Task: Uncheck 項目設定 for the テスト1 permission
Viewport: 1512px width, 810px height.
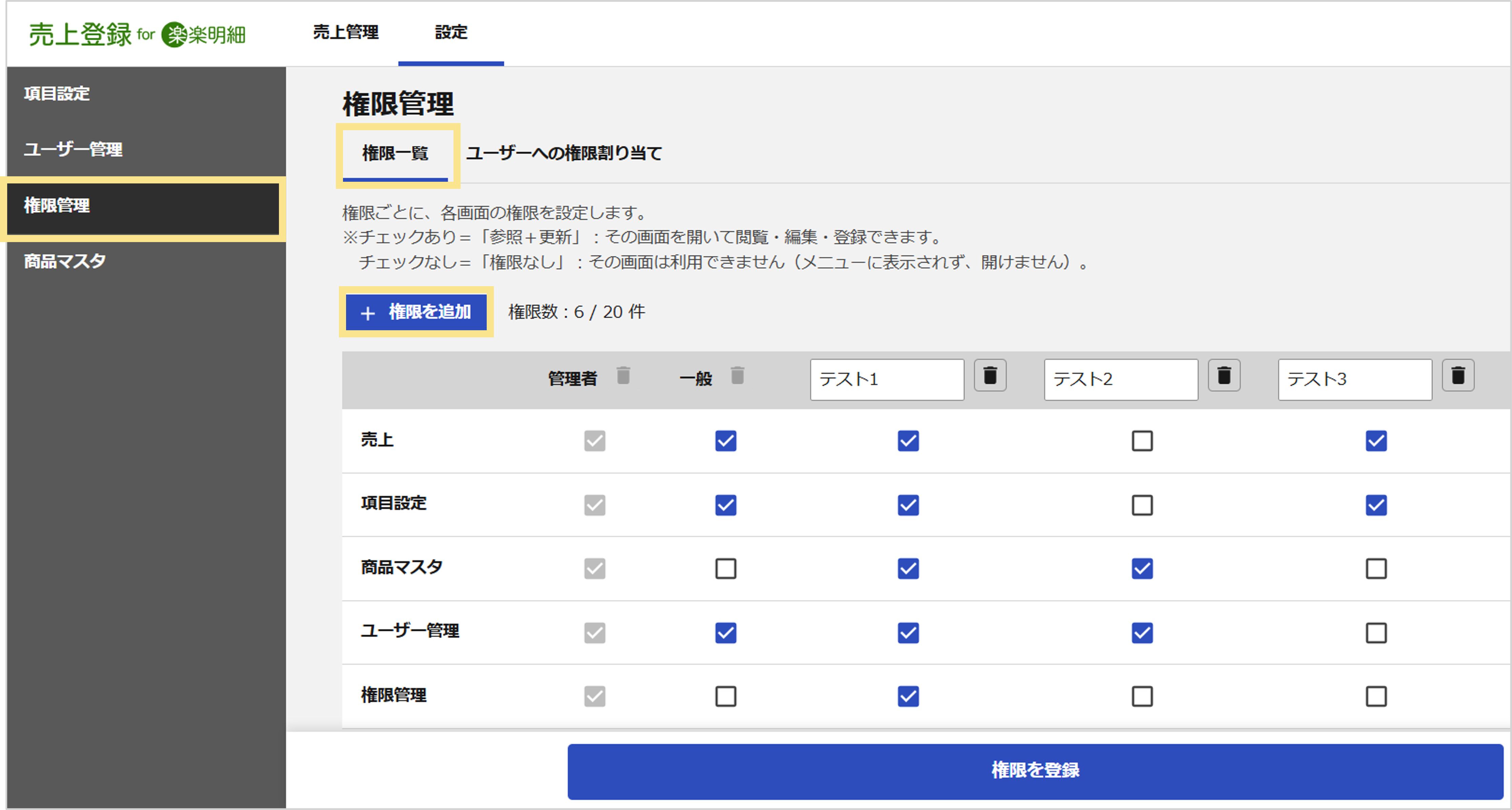Action: point(908,505)
